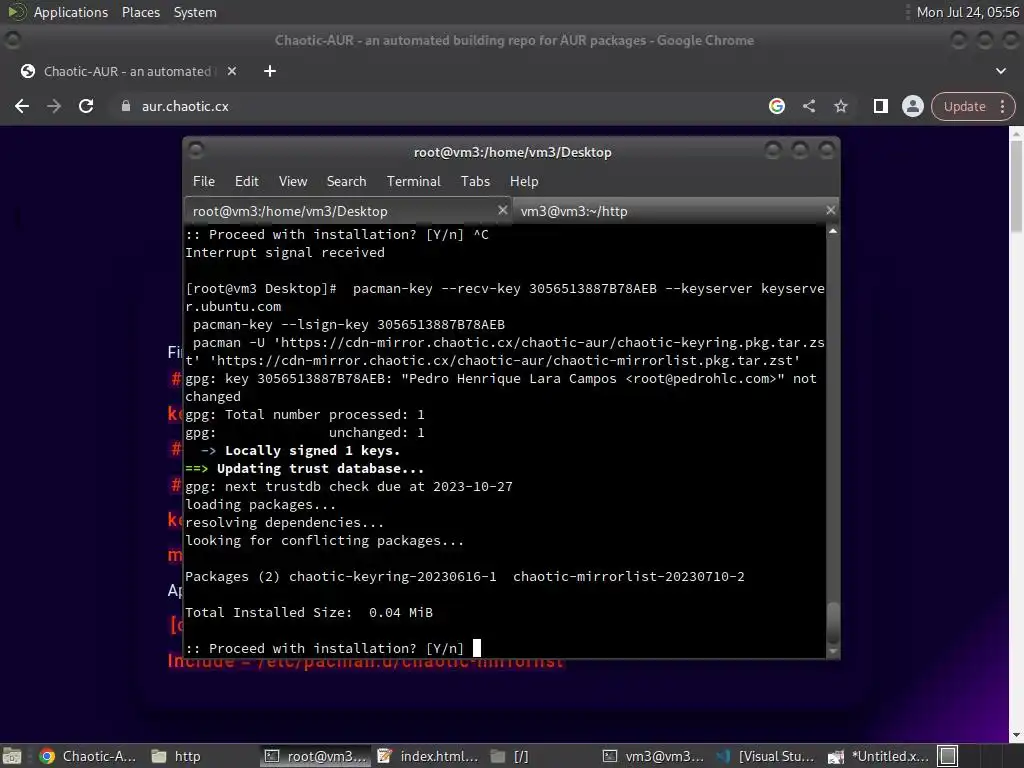Close the root@vm3 terminal tab
The height and width of the screenshot is (768, 1024).
coord(502,210)
